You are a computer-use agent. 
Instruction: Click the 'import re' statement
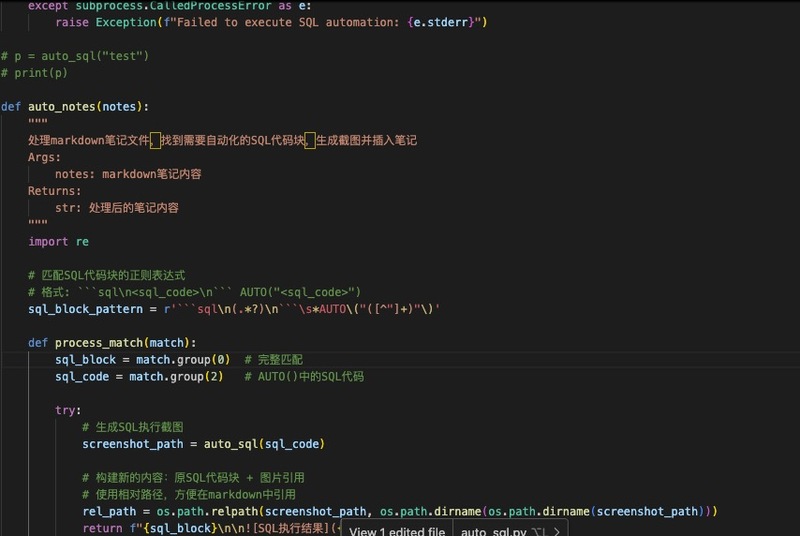58,241
